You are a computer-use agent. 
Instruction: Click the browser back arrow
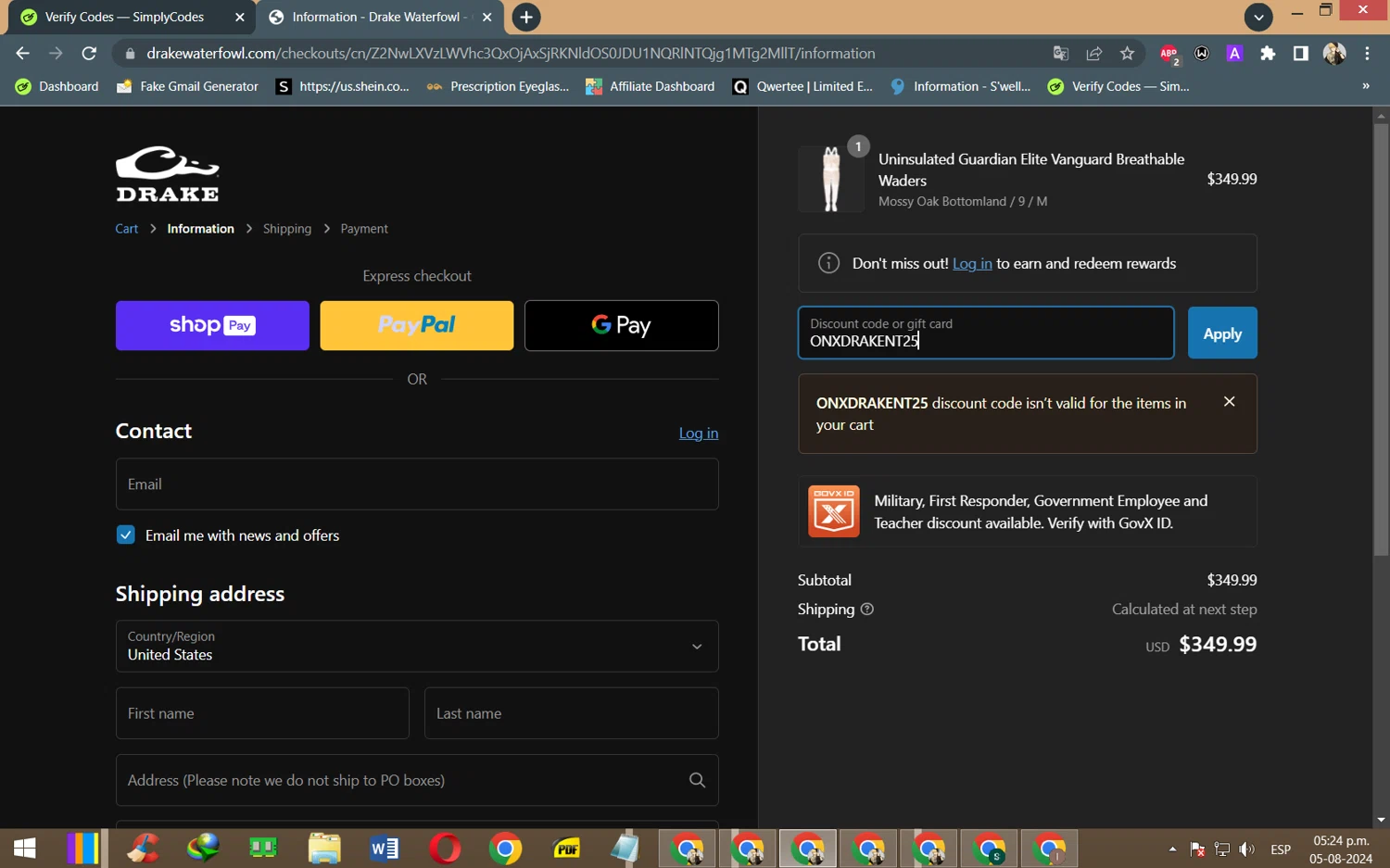23,54
